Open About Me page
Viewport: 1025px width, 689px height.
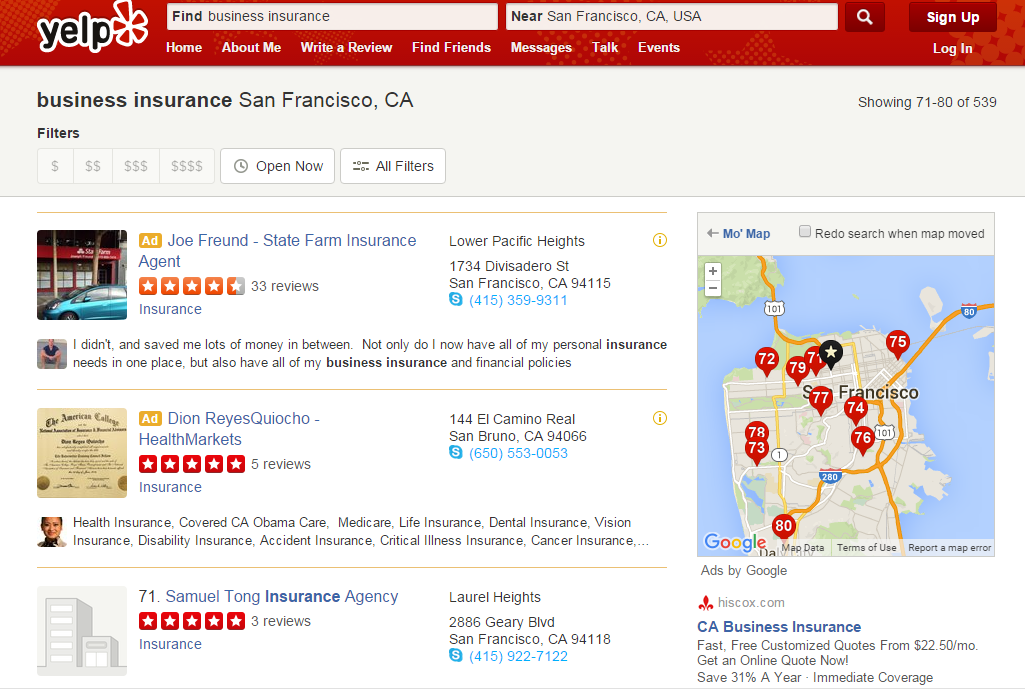pos(251,48)
